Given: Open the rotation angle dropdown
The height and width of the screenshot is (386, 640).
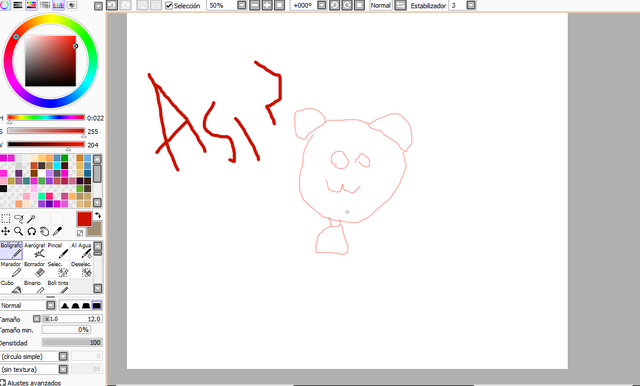Looking at the screenshot, I should (x=322, y=5).
